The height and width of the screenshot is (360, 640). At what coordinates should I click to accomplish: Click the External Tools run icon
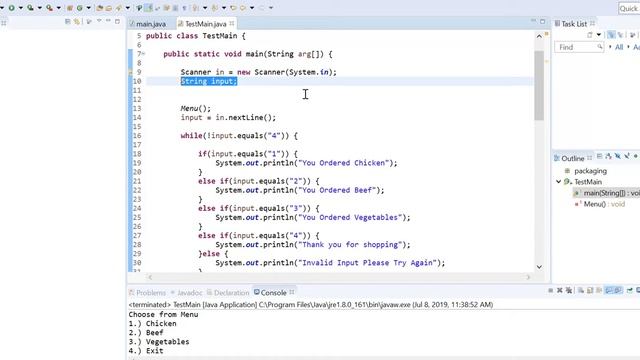coord(49,8)
